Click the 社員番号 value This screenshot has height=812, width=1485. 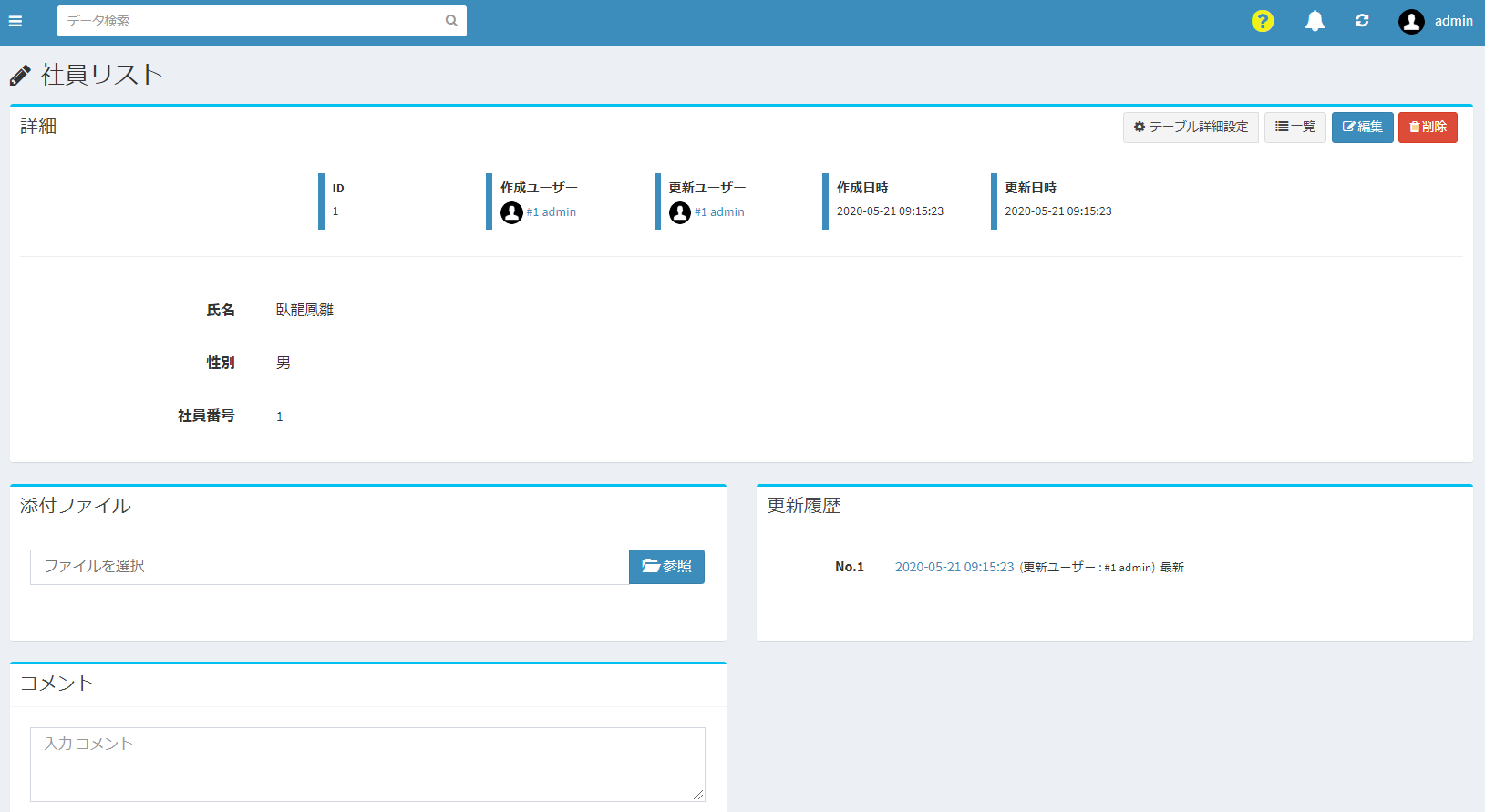pyautogui.click(x=280, y=416)
